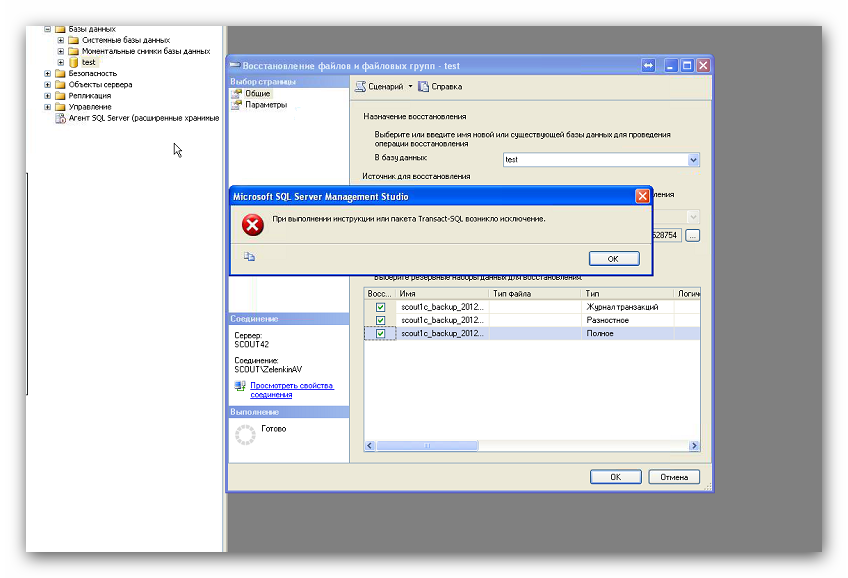Expand the Системные базы данных node

pos(61,40)
